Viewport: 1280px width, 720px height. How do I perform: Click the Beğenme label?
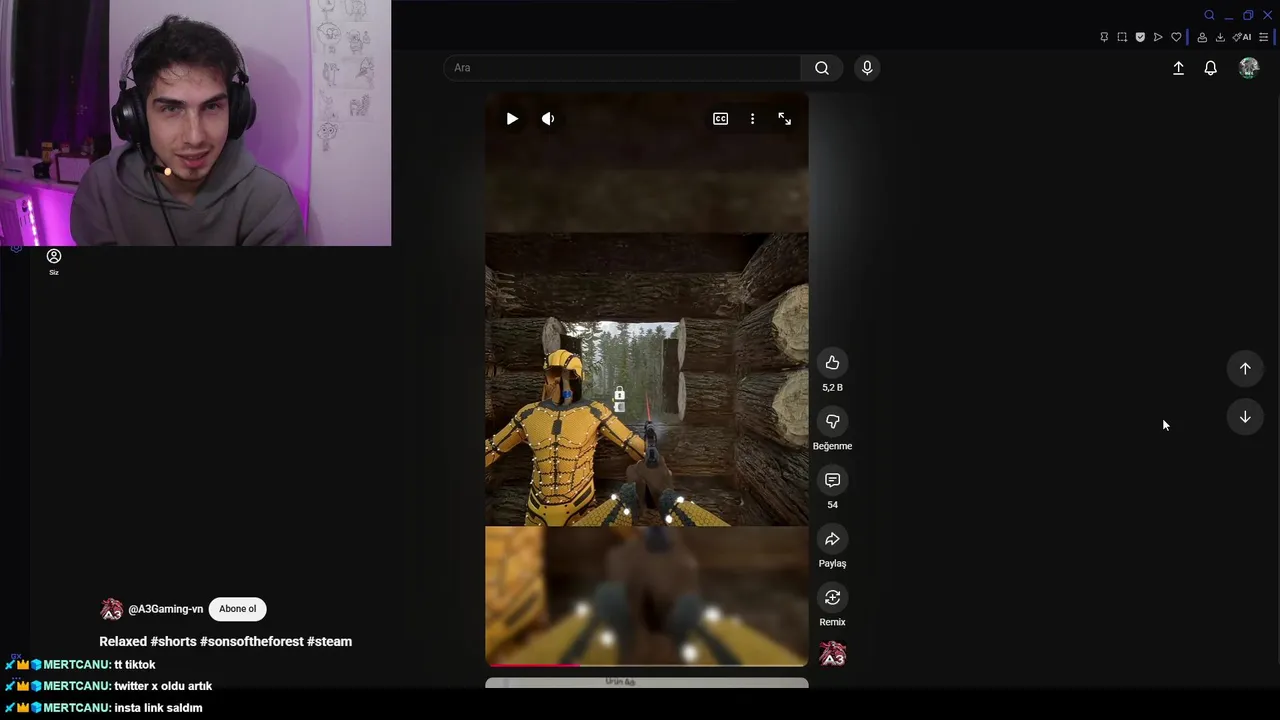click(x=832, y=446)
